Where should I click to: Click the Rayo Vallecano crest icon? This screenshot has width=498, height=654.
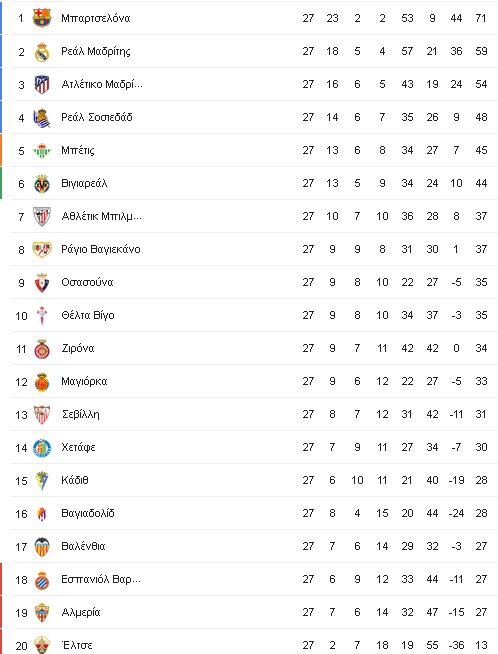pyautogui.click(x=42, y=250)
